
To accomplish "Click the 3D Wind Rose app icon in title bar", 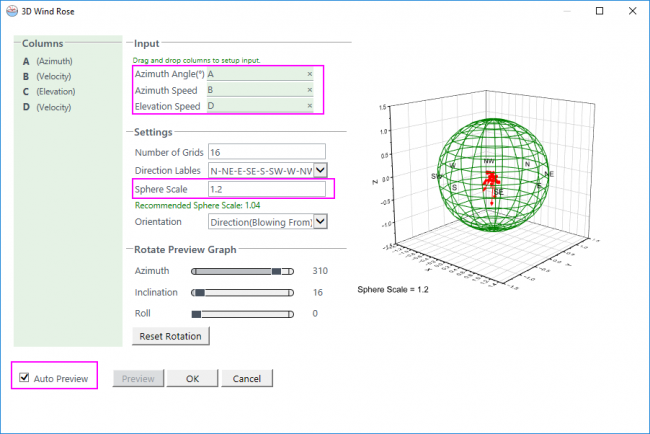I will point(12,11).
